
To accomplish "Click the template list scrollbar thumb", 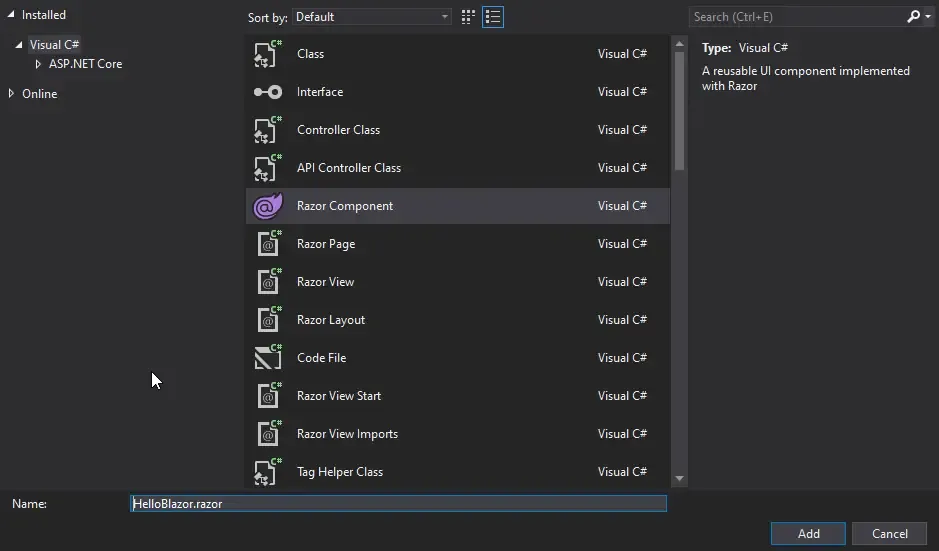I will pyautogui.click(x=679, y=111).
